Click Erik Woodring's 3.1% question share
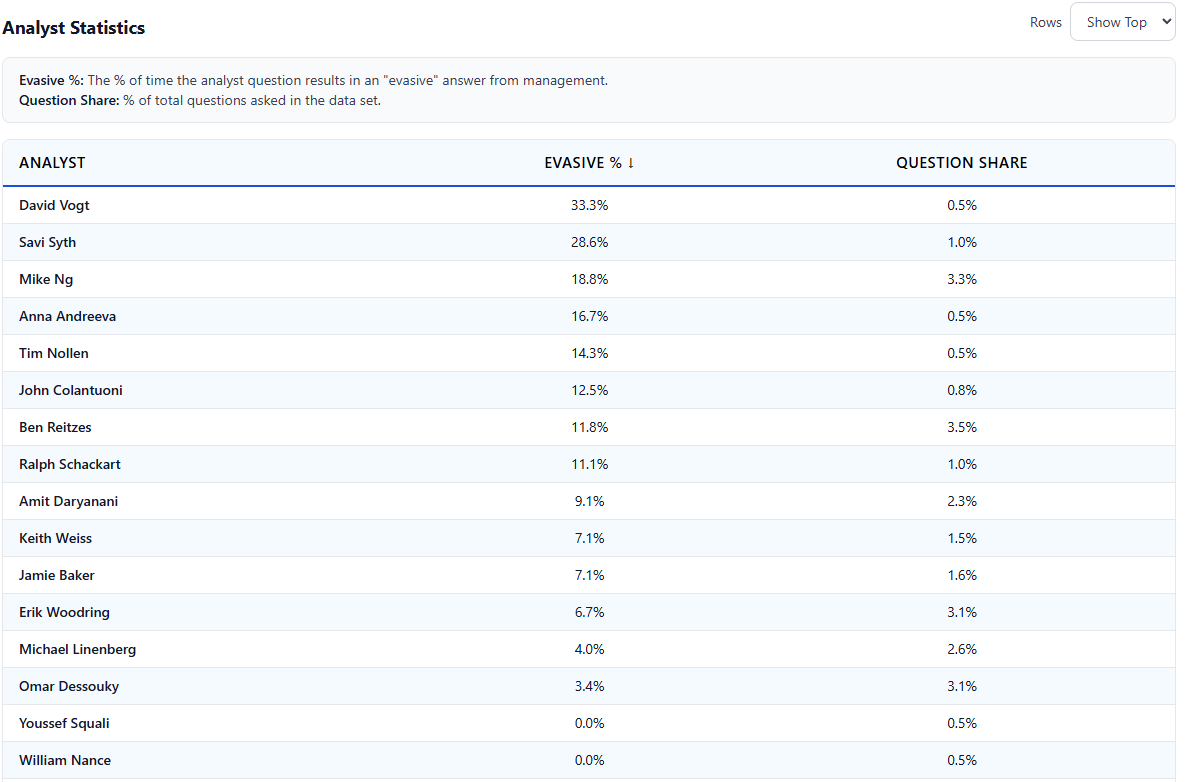 962,613
